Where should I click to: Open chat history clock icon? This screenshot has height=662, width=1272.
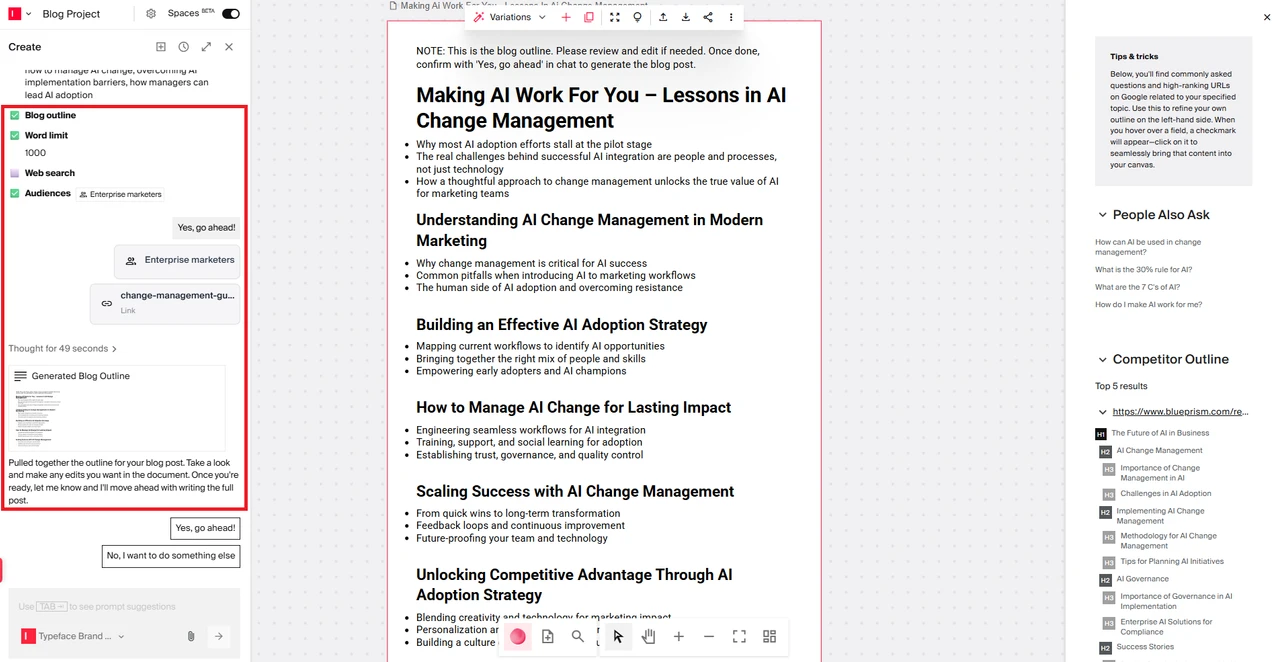pos(184,47)
